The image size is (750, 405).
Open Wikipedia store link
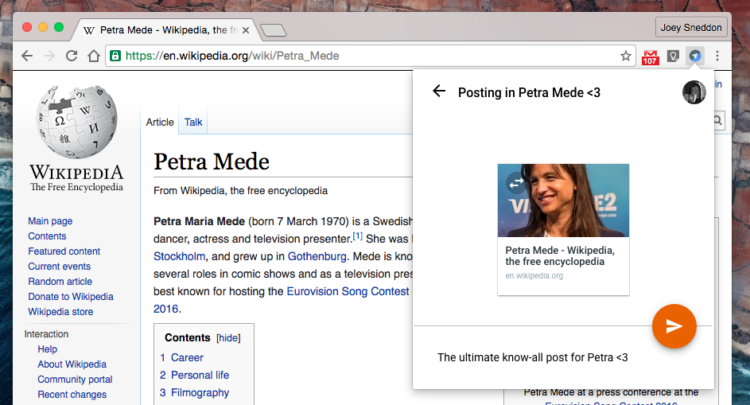(x=60, y=312)
